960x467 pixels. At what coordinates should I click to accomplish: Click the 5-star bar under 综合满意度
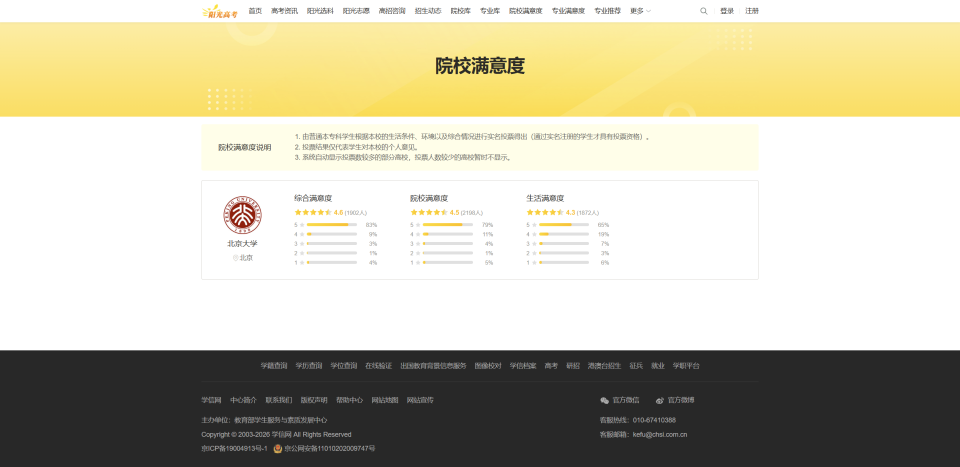click(x=332, y=225)
